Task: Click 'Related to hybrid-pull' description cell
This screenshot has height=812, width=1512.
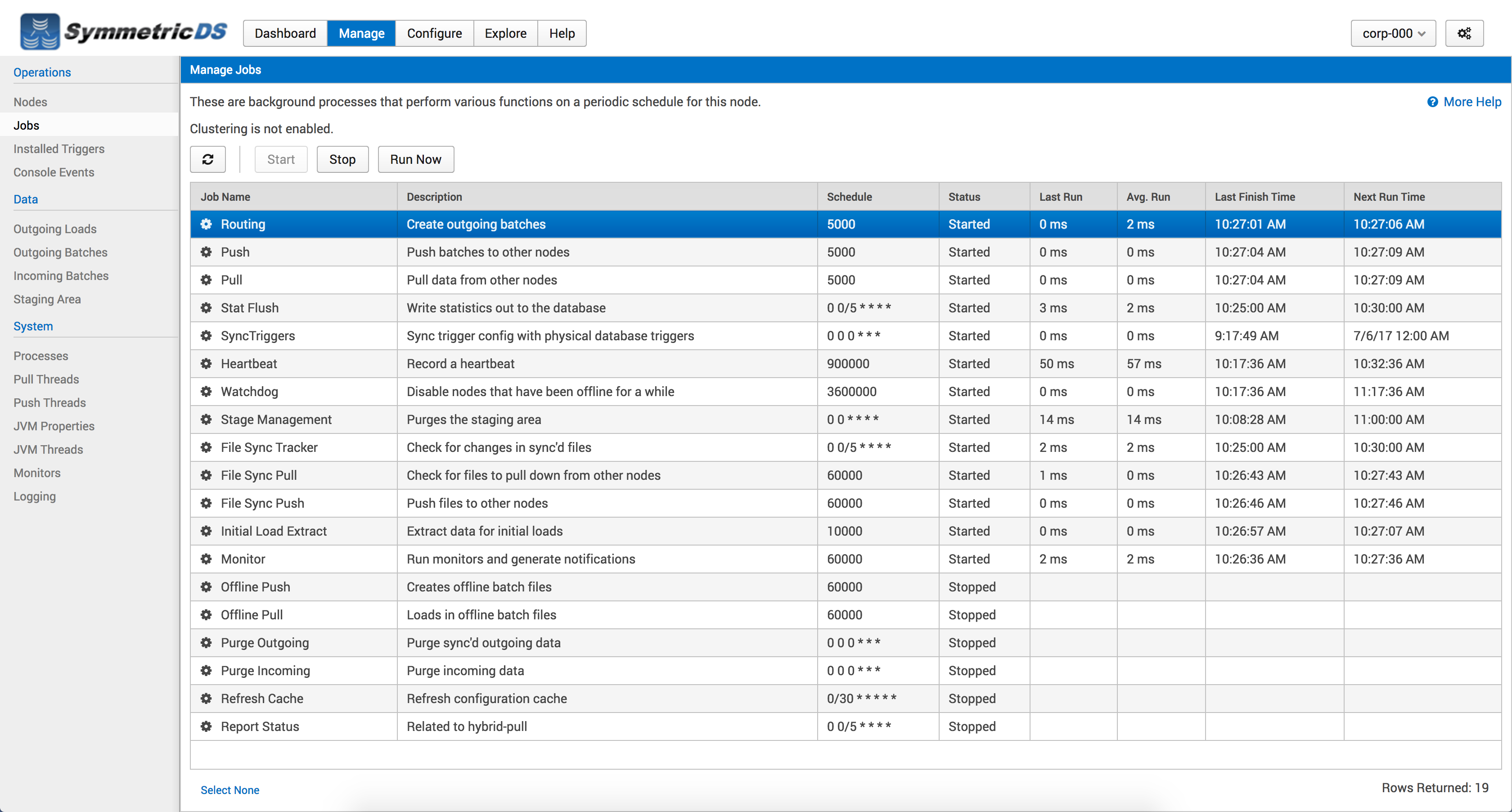Action: click(x=607, y=726)
